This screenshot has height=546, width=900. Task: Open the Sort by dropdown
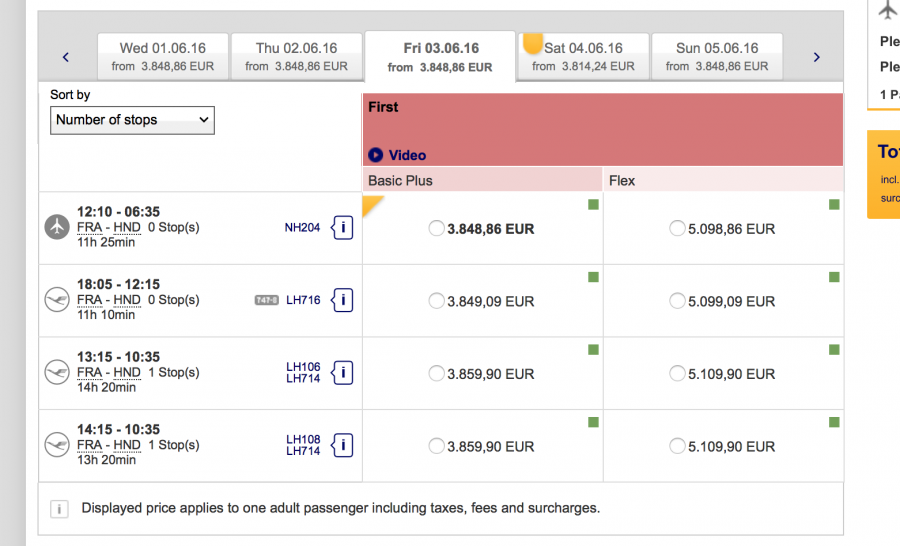pos(132,120)
